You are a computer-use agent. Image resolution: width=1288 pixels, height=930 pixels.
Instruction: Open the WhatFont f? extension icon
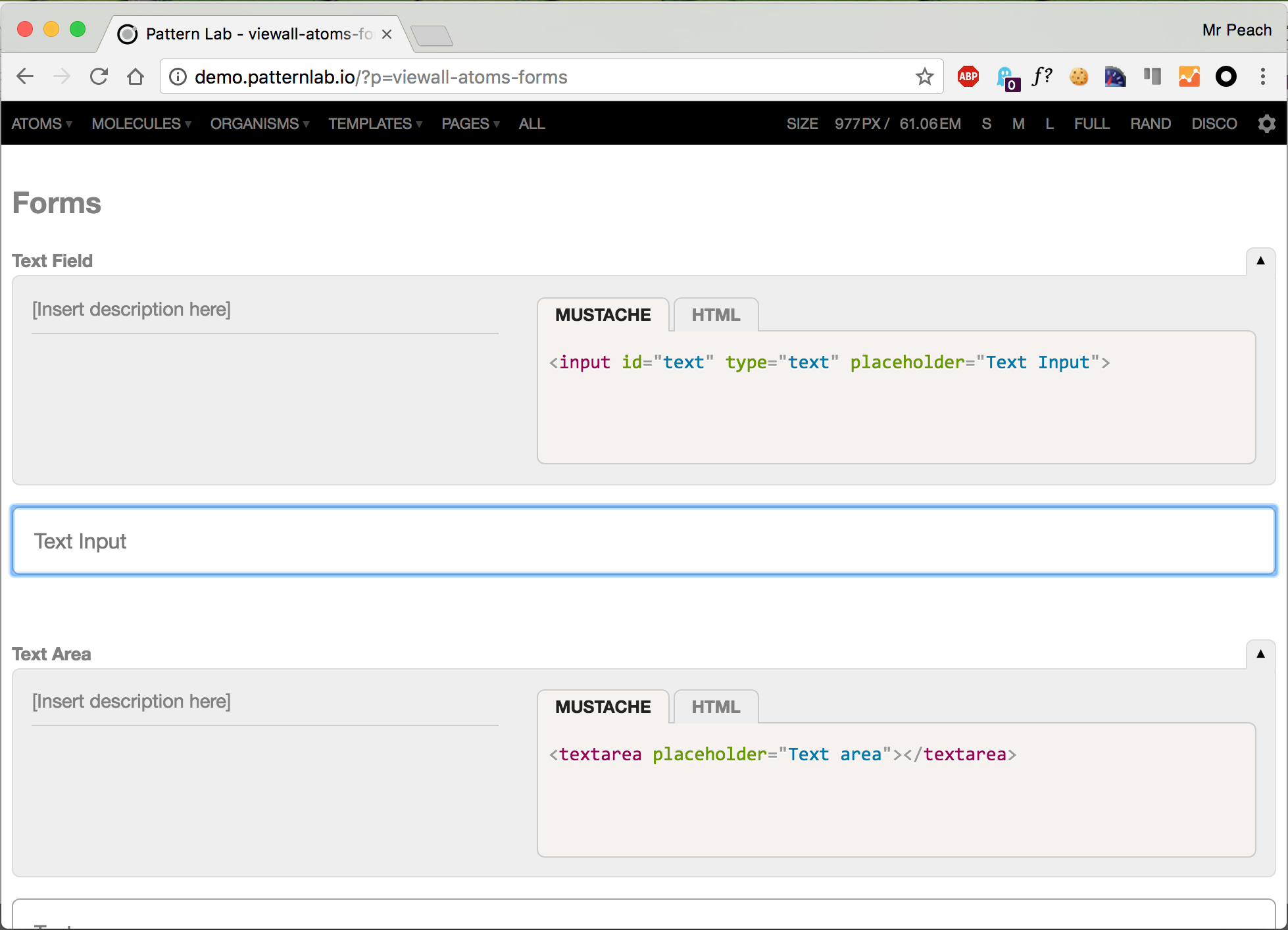tap(1042, 77)
